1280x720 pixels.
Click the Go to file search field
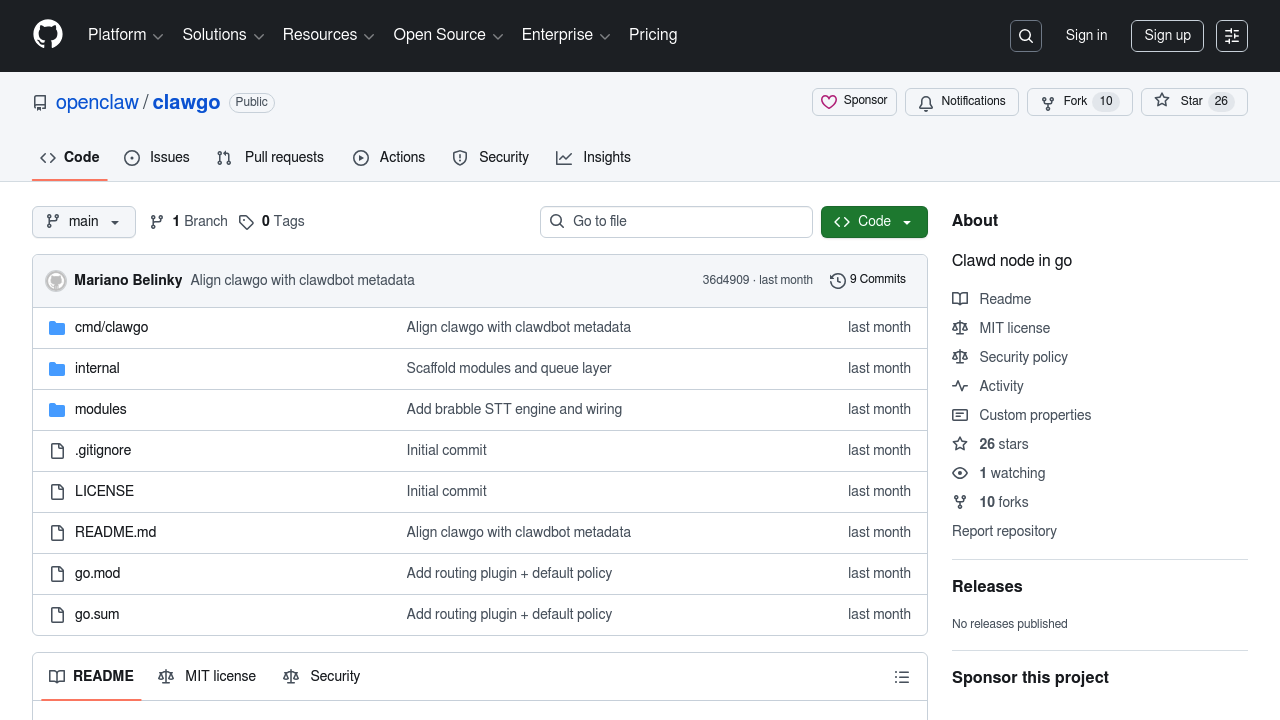[x=676, y=222]
